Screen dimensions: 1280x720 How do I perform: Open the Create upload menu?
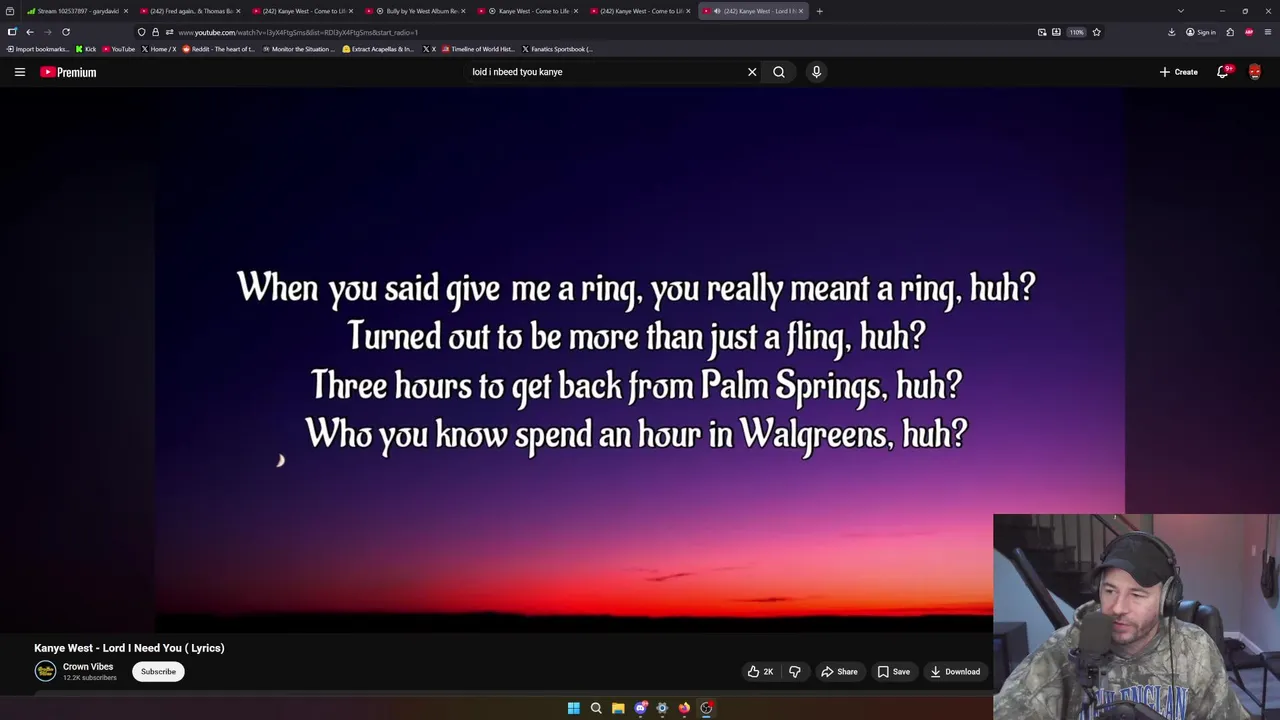click(x=1178, y=72)
